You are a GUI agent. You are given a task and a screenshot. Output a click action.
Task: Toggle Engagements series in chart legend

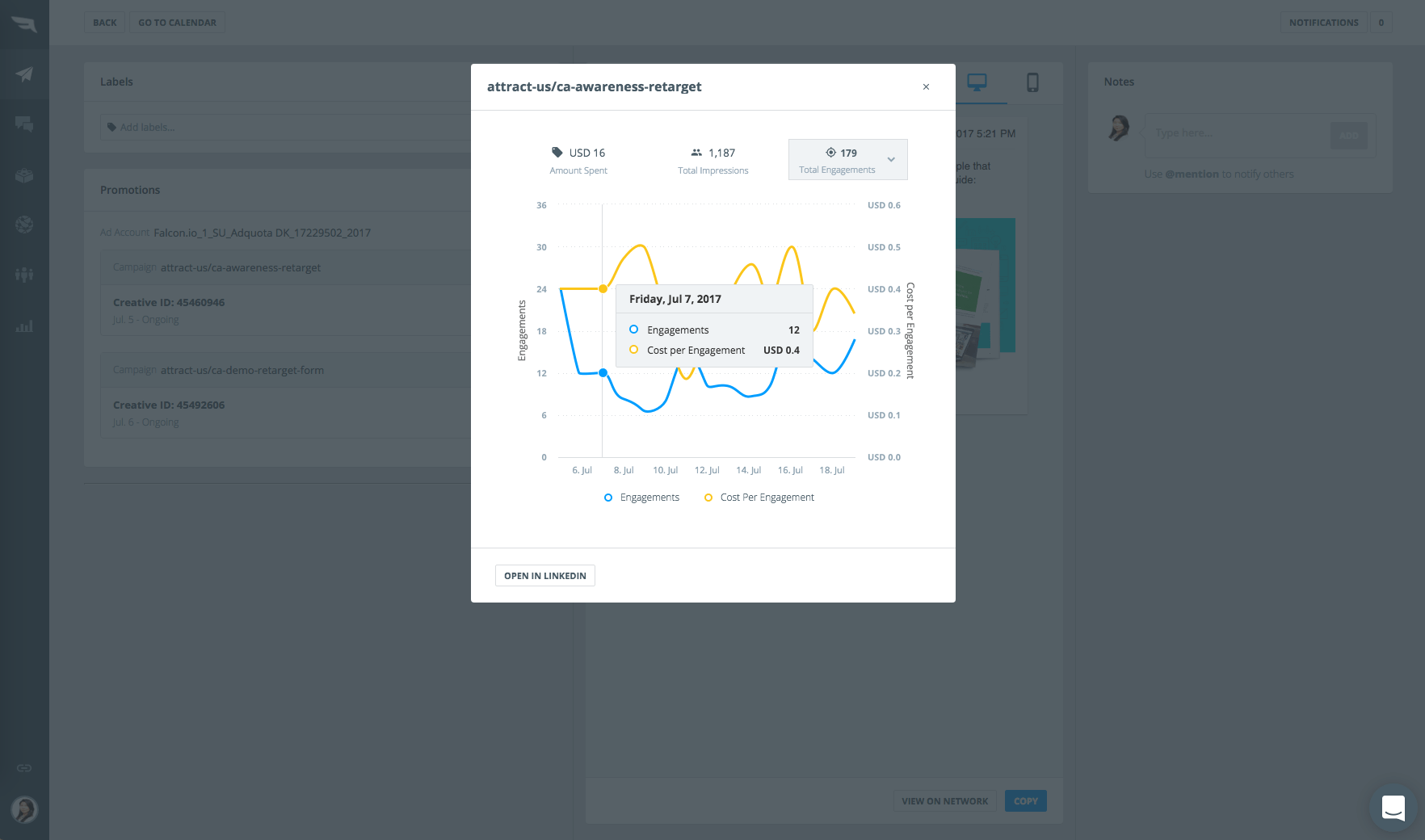point(641,498)
